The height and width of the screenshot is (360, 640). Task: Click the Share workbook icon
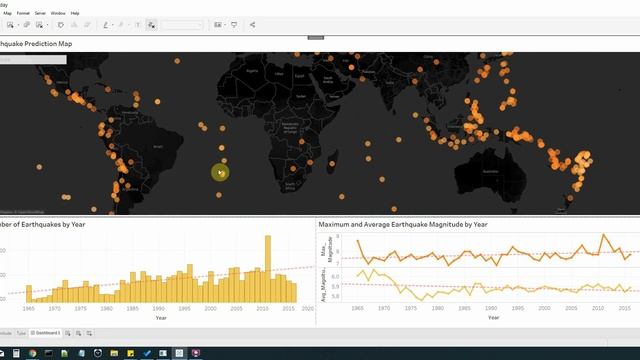253,25
